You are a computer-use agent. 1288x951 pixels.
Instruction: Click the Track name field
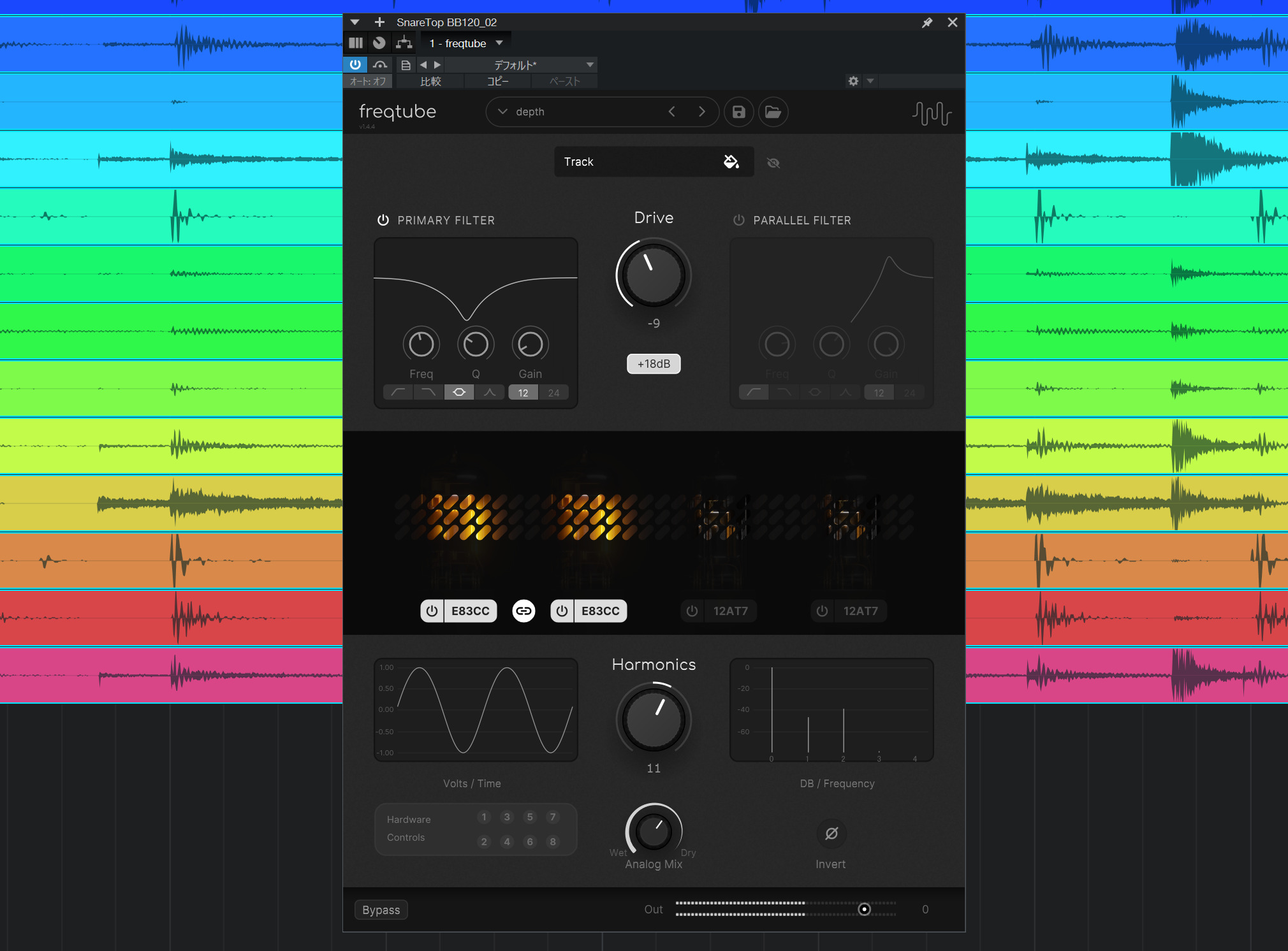654,162
